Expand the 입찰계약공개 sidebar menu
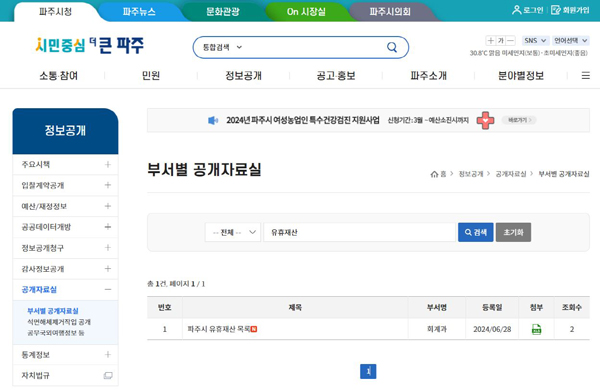The height and width of the screenshot is (390, 600). 108,185
